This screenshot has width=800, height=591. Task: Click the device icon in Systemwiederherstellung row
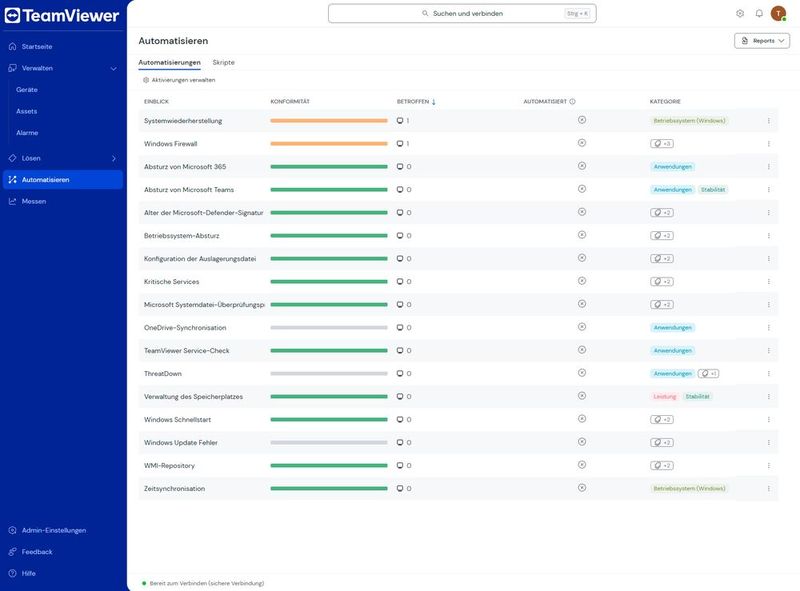[400, 121]
